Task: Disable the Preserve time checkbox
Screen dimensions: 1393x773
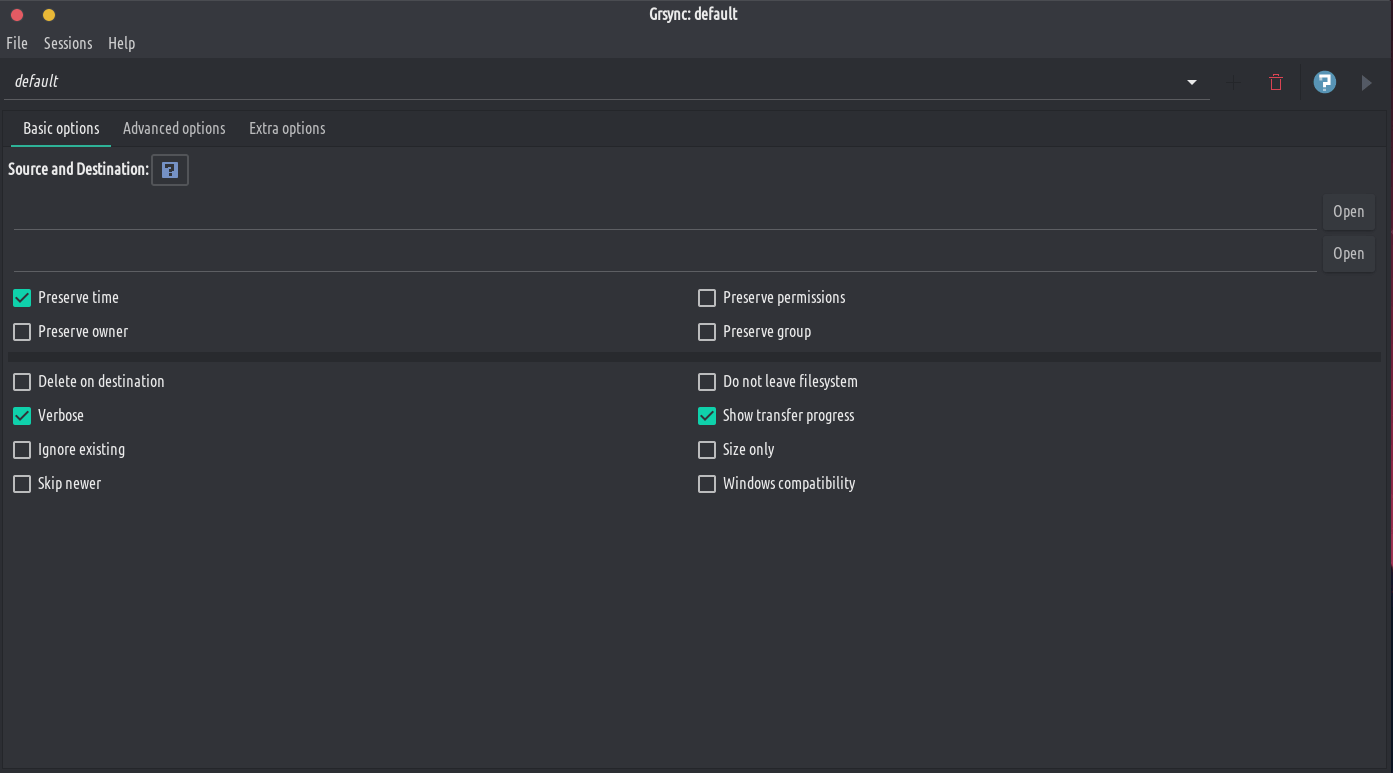Action: pyautogui.click(x=22, y=298)
